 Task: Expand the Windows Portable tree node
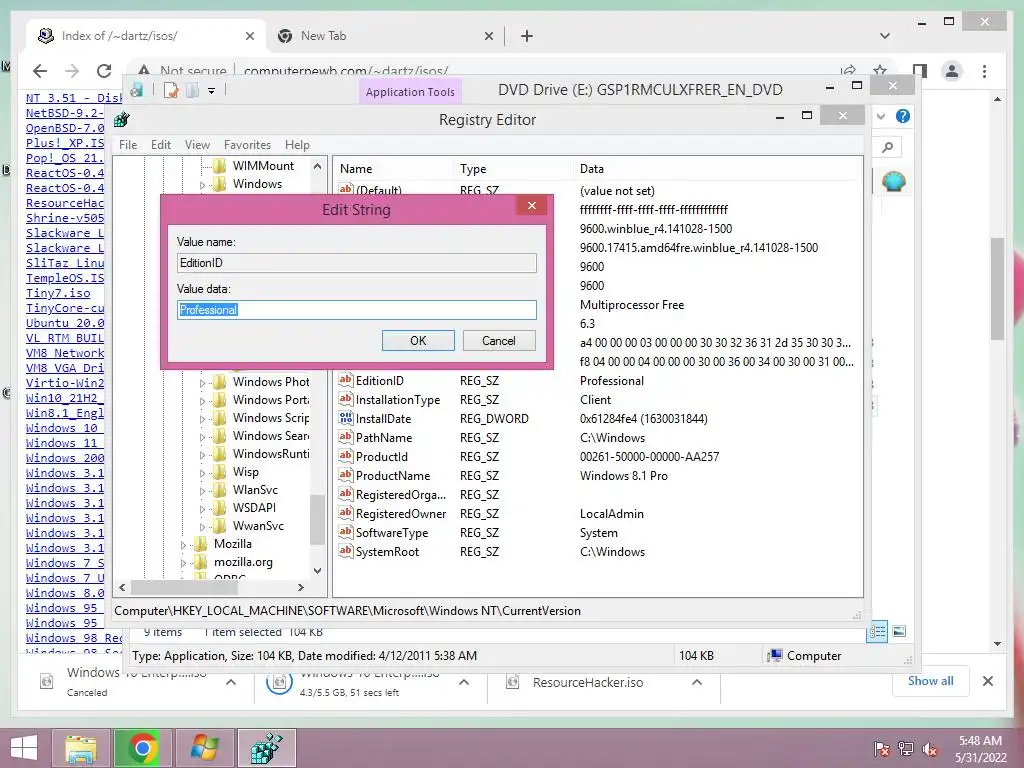pyautogui.click(x=202, y=401)
